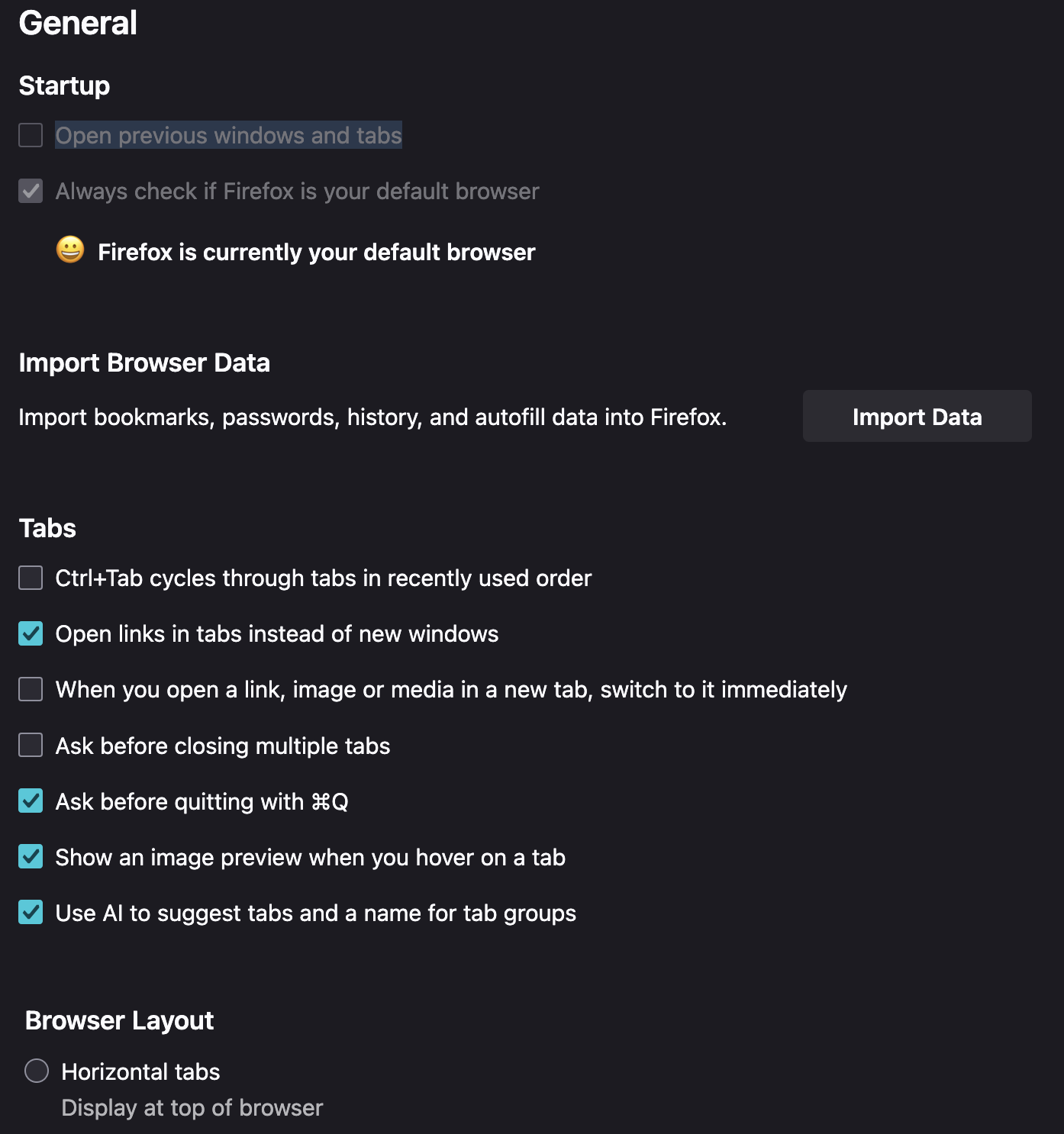Click the highlighted Open previous windows and tabs label
Viewport: 1064px width, 1134px height.
pyautogui.click(x=228, y=135)
